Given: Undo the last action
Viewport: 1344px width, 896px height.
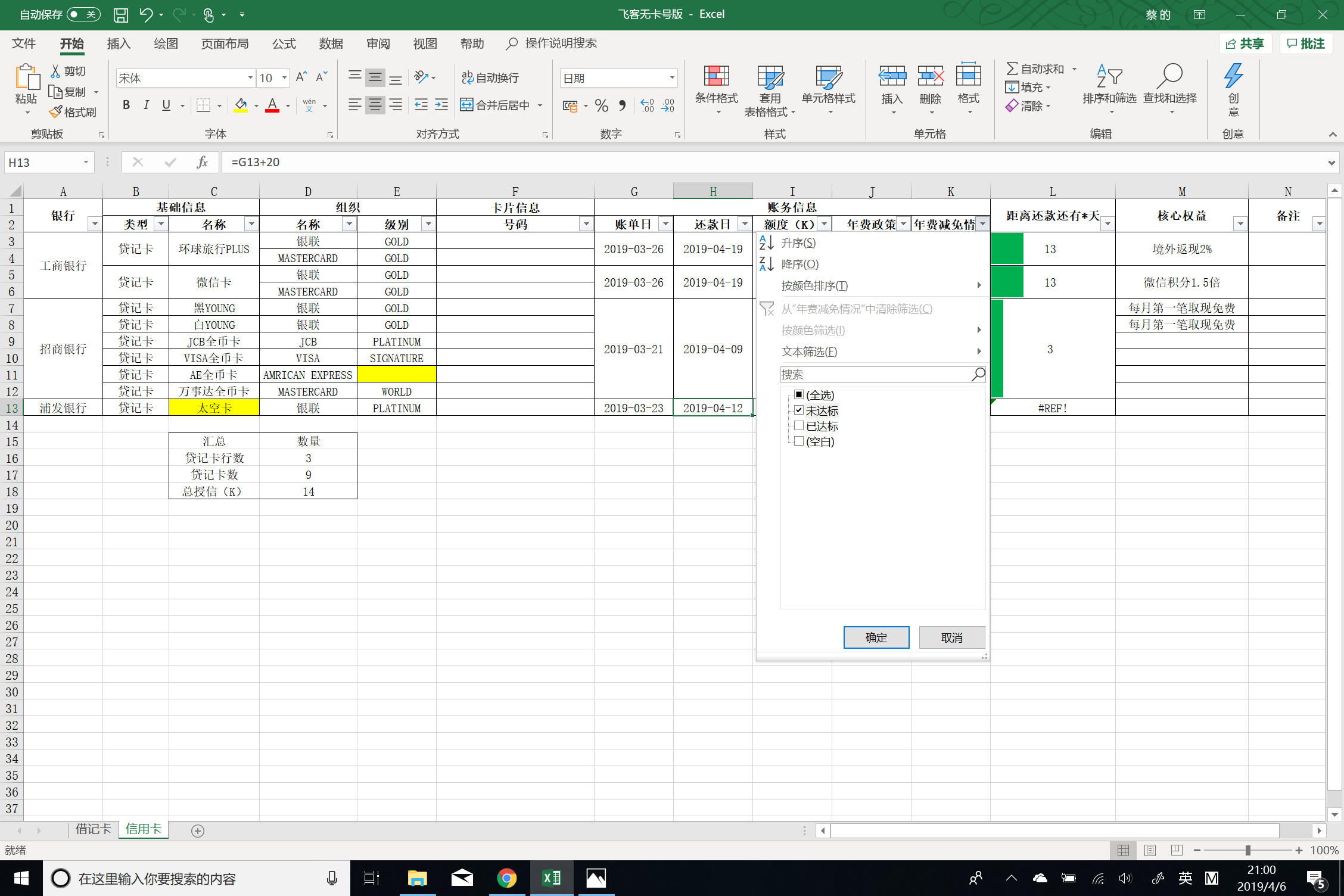Looking at the screenshot, I should coord(146,15).
